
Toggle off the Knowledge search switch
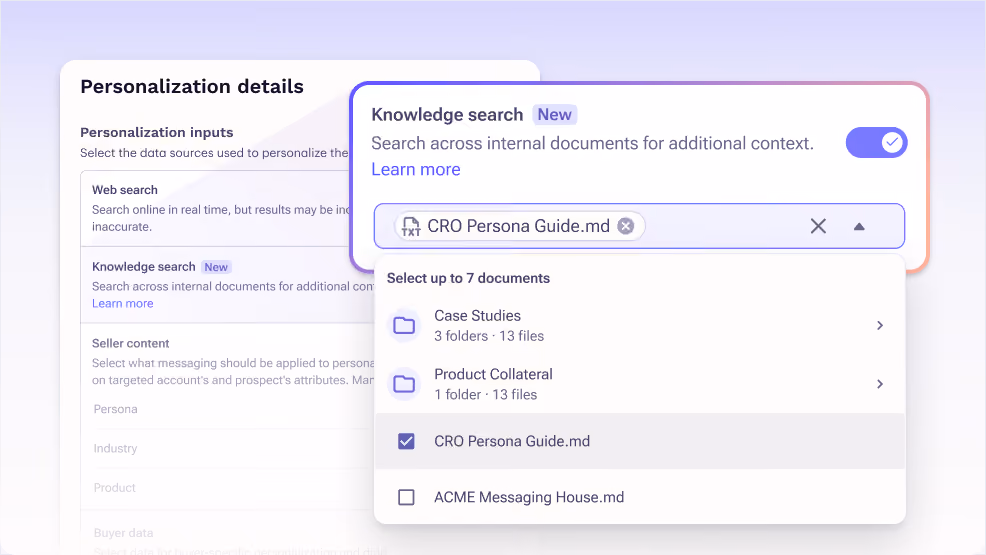(x=876, y=143)
